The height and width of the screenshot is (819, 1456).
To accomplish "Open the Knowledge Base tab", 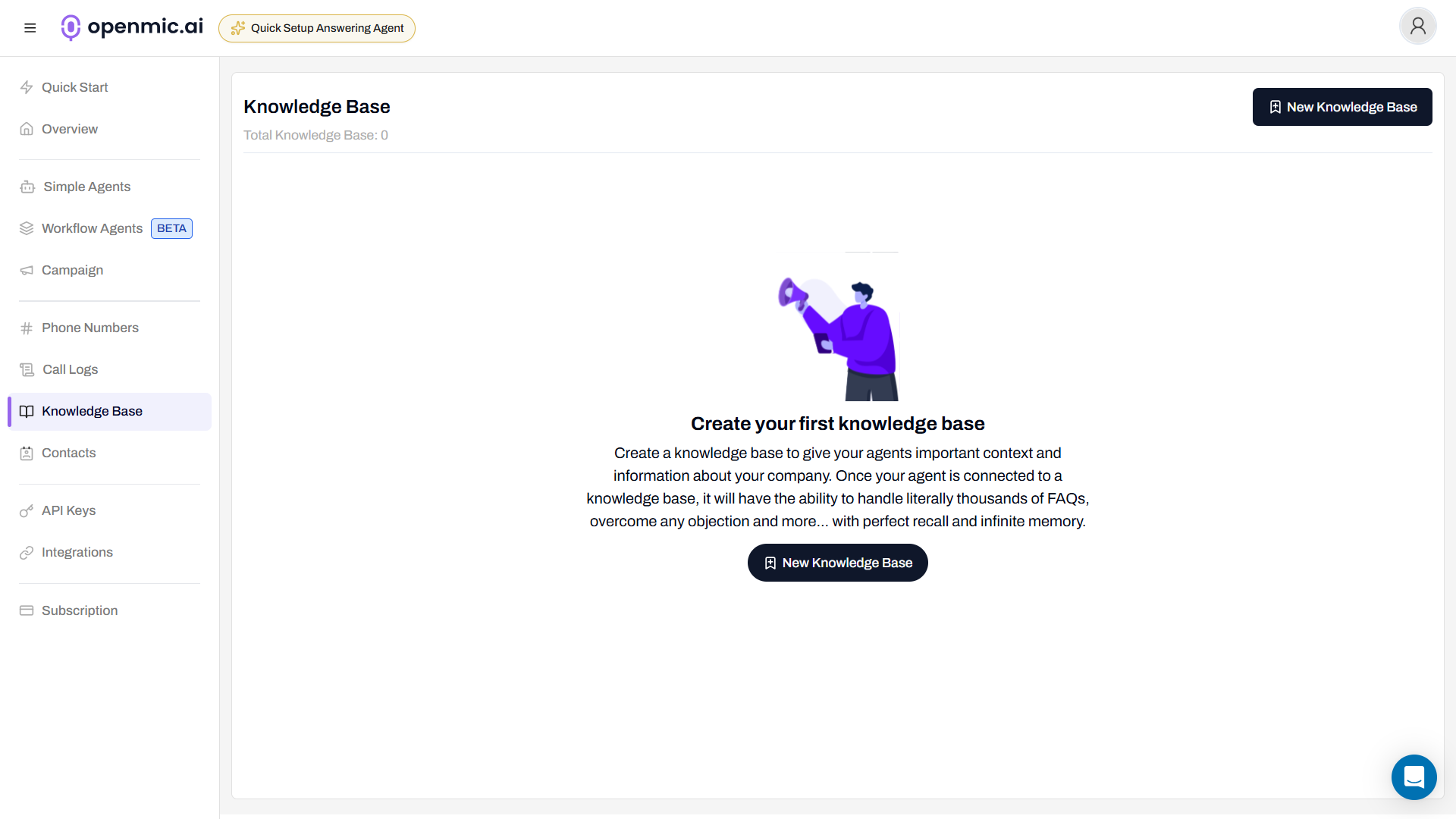I will point(92,411).
